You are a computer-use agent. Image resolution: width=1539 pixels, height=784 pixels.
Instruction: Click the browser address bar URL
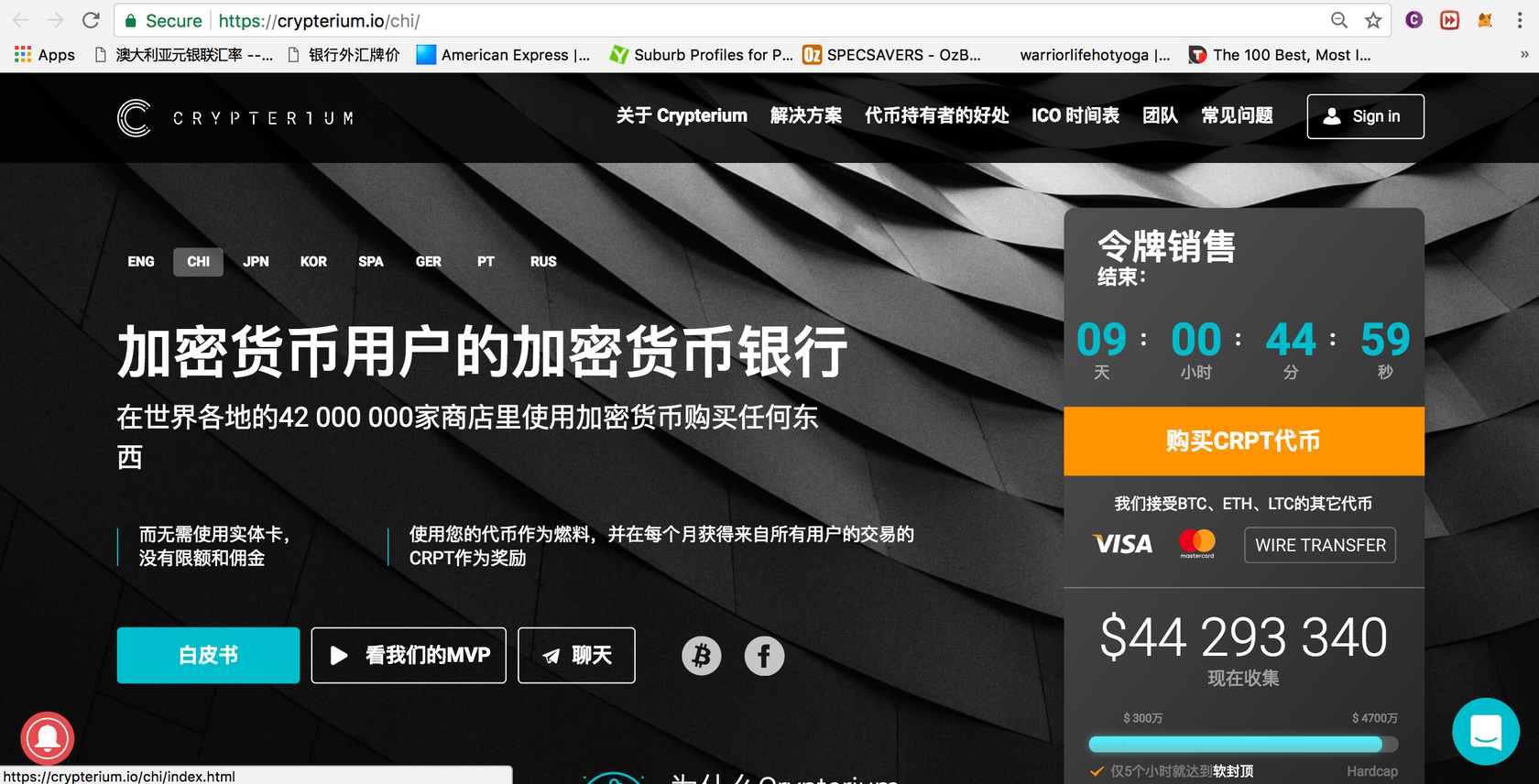(x=733, y=20)
